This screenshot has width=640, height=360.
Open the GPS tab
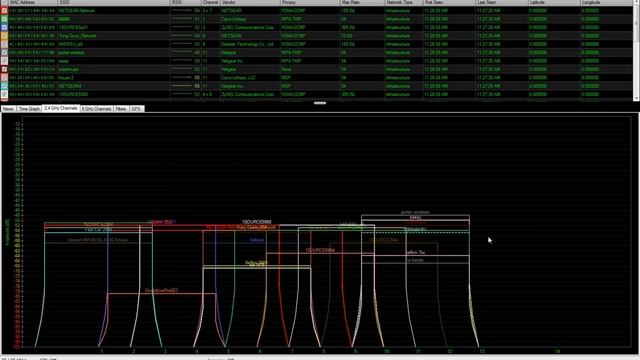coord(136,109)
